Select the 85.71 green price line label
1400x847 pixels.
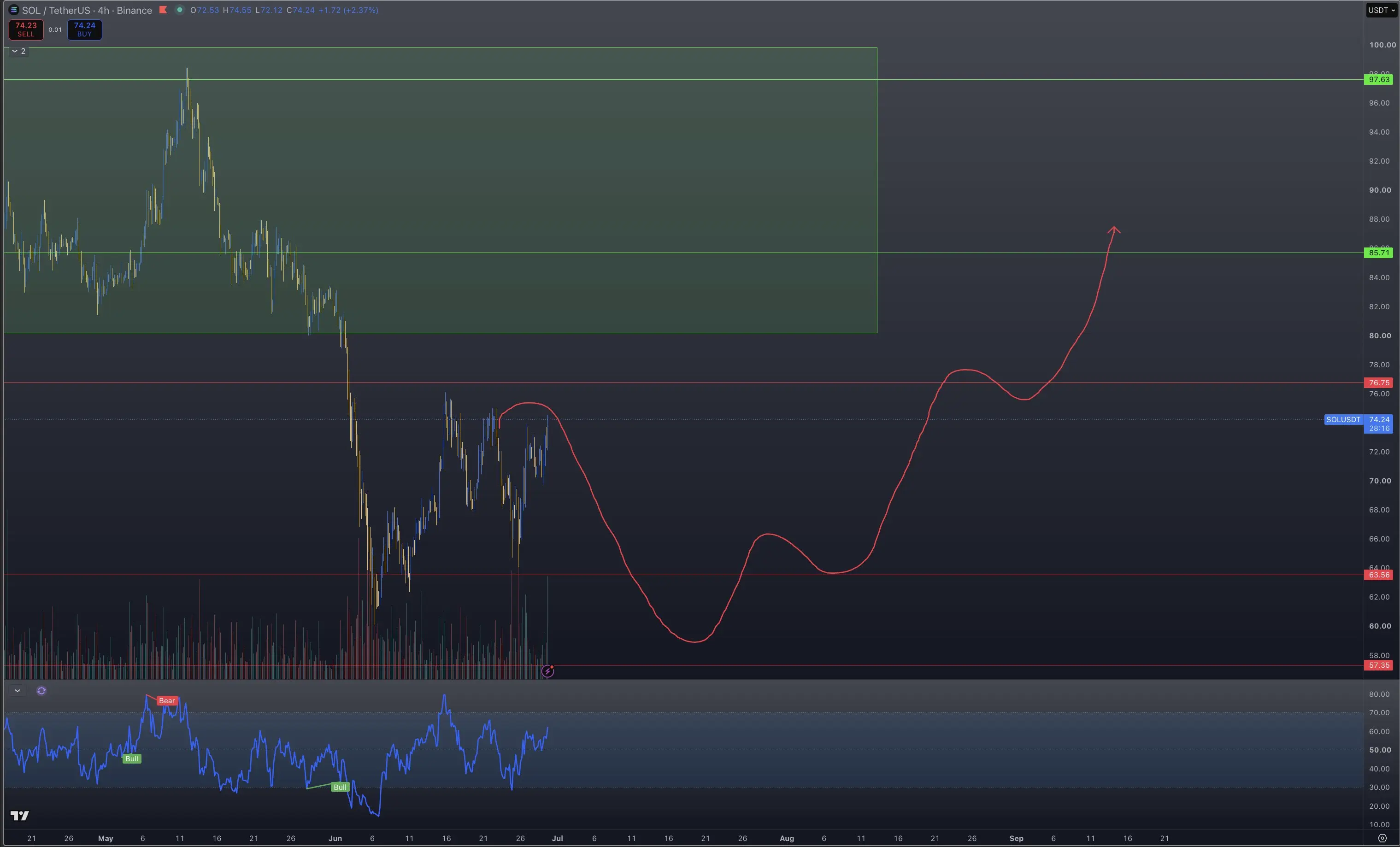pyautogui.click(x=1379, y=253)
